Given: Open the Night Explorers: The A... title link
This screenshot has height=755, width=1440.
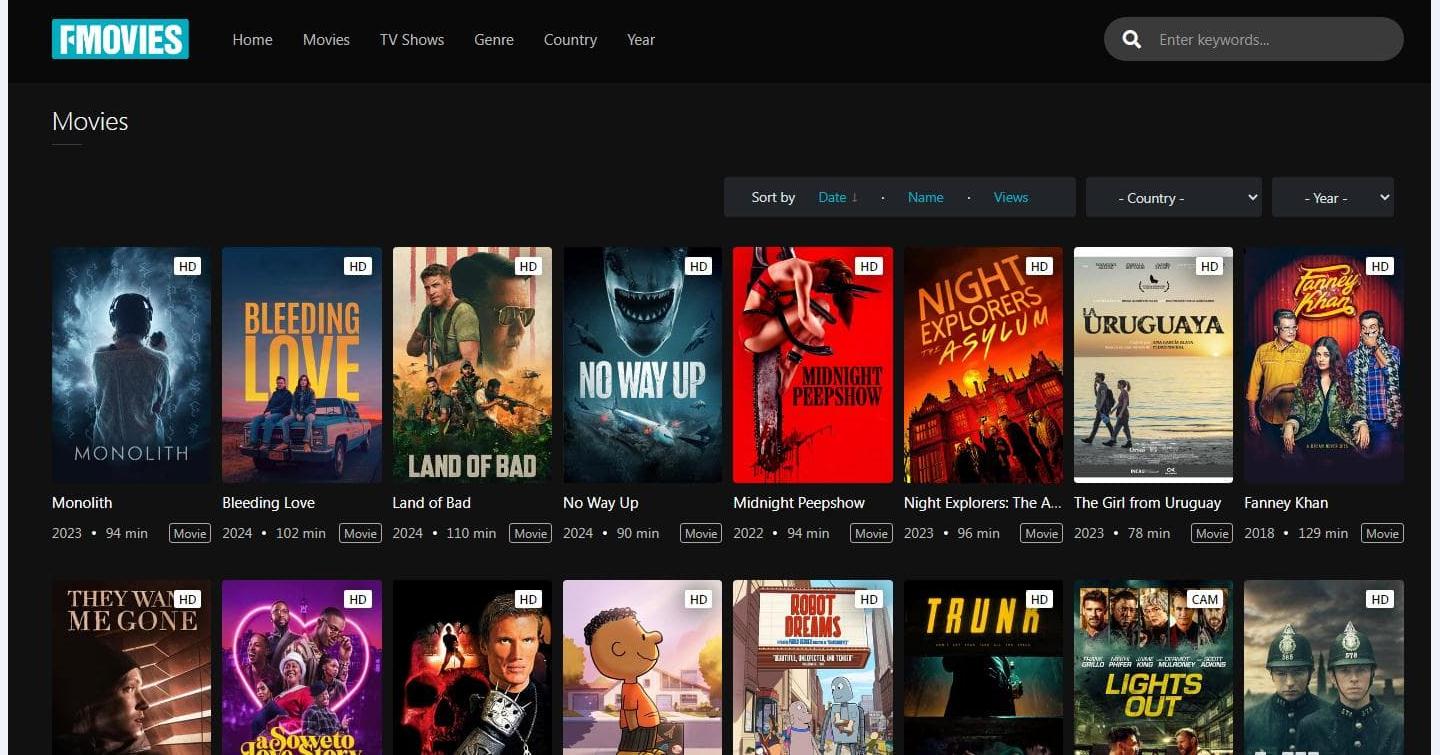Looking at the screenshot, I should pyautogui.click(x=983, y=503).
